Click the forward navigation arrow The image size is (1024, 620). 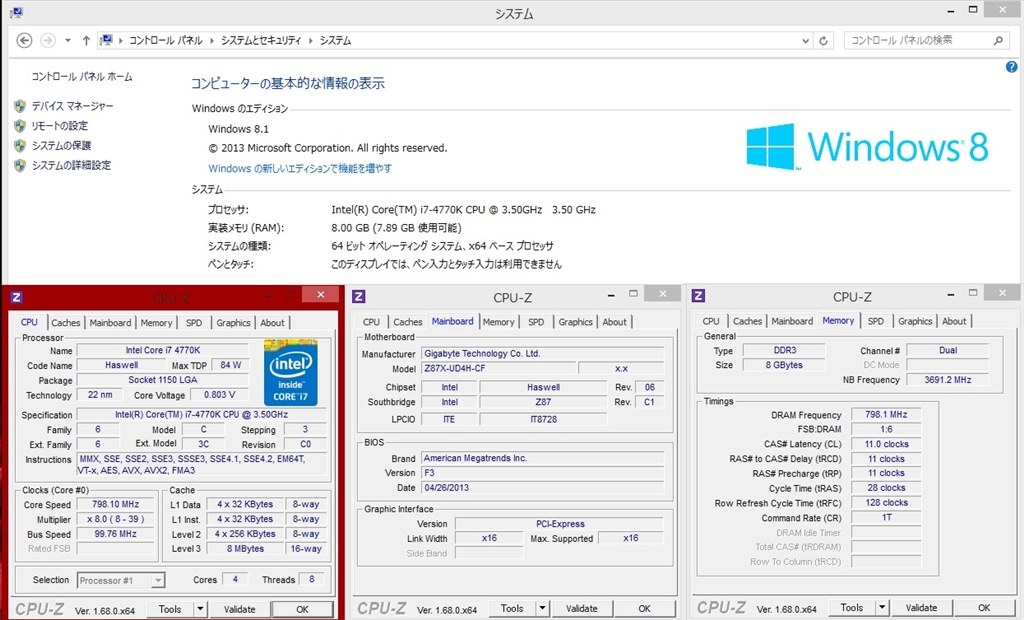click(48, 41)
